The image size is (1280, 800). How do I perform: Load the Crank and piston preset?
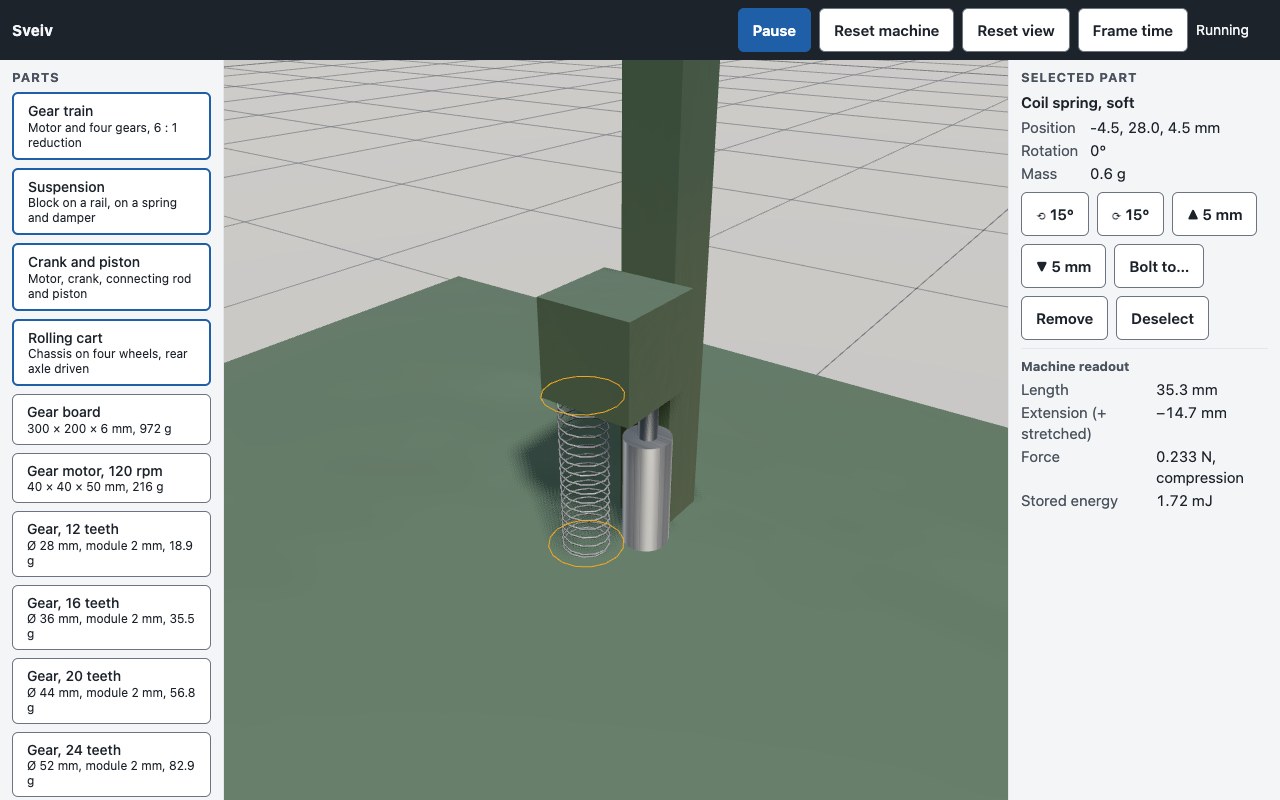tap(111, 277)
